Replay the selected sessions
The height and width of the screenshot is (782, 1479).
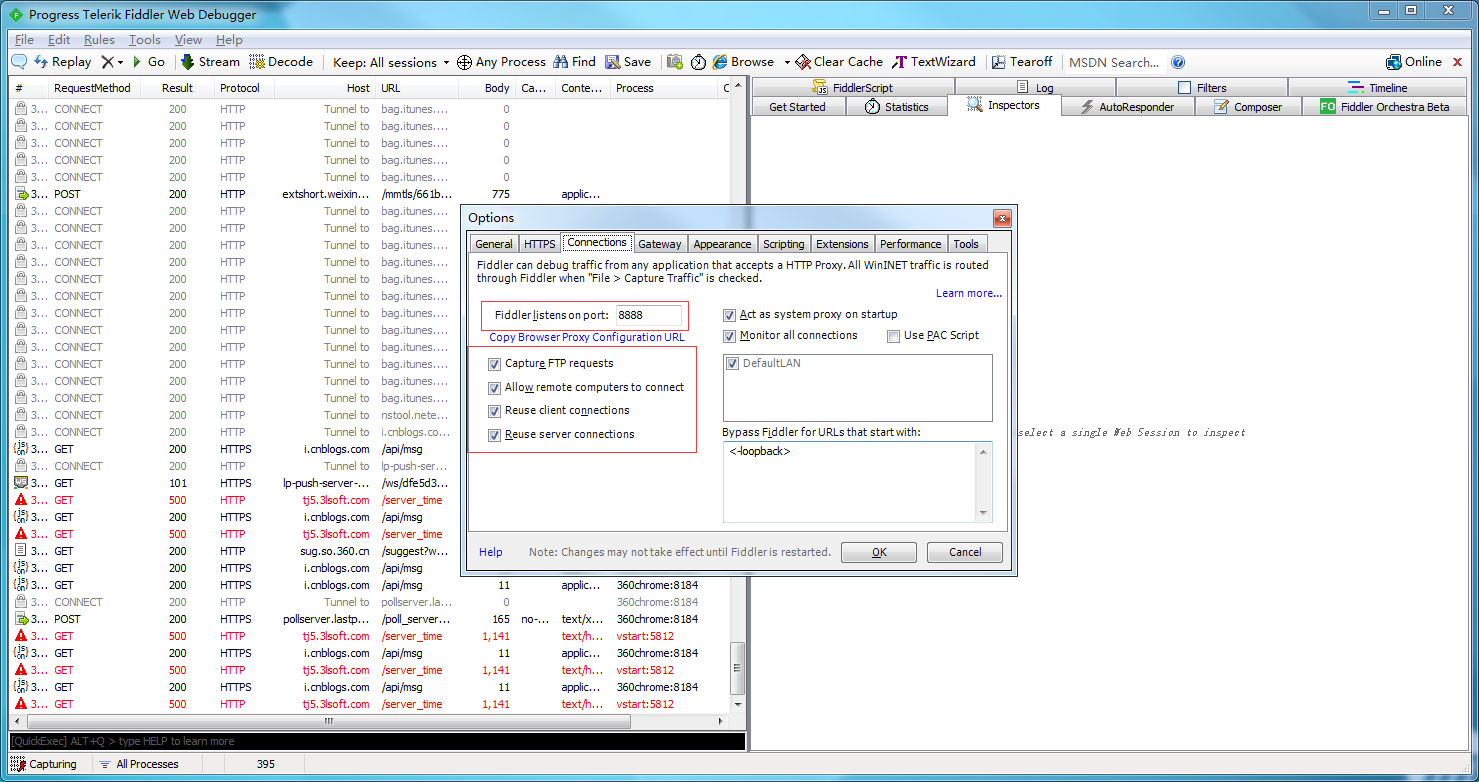click(x=63, y=62)
